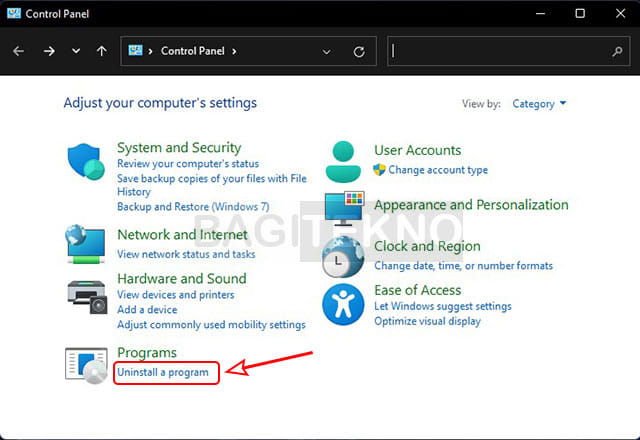Click the System and Security shield icon
This screenshot has height=440, width=640.
(x=86, y=162)
